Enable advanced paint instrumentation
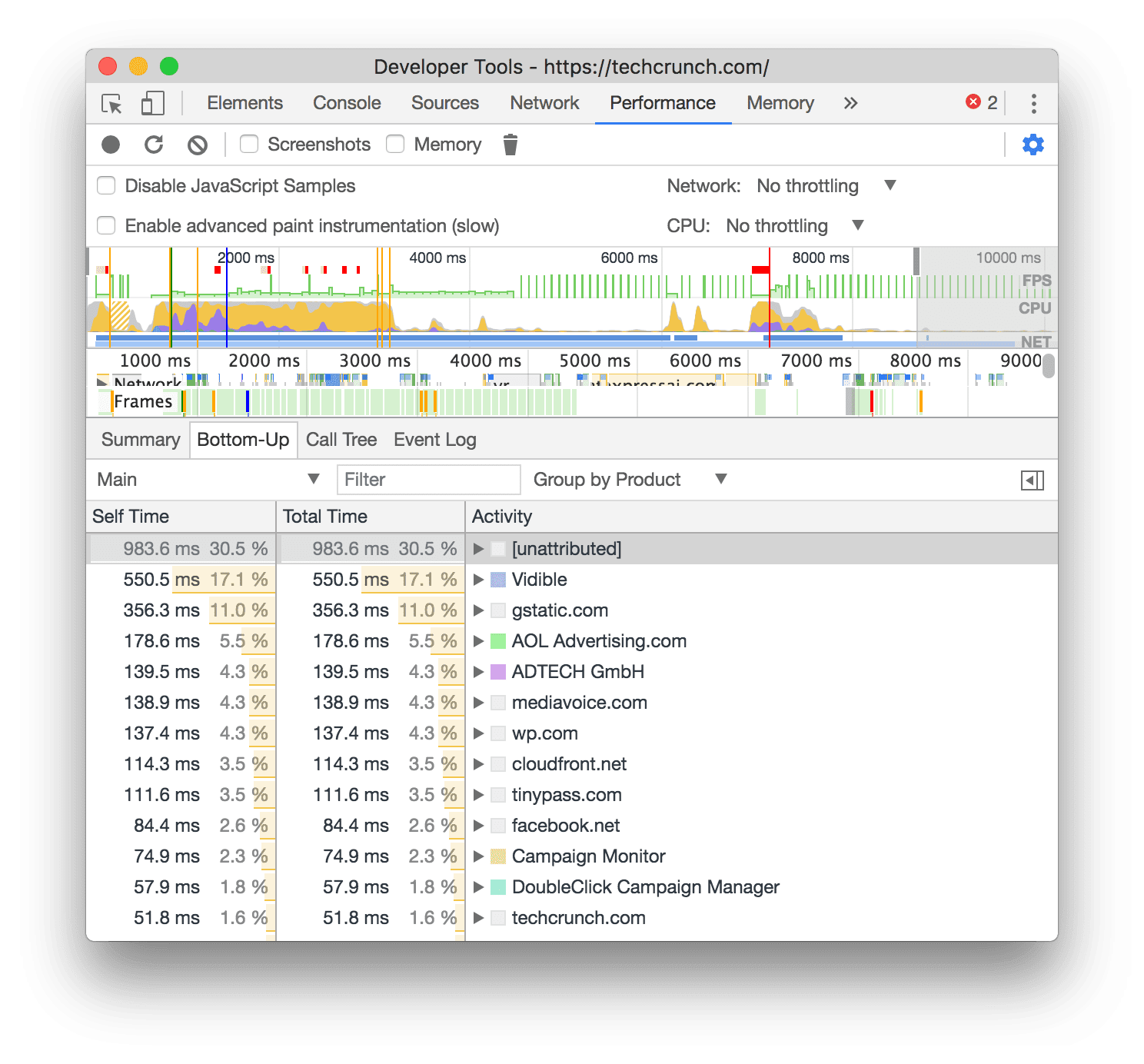The width and height of the screenshot is (1144, 1064). pos(106,225)
